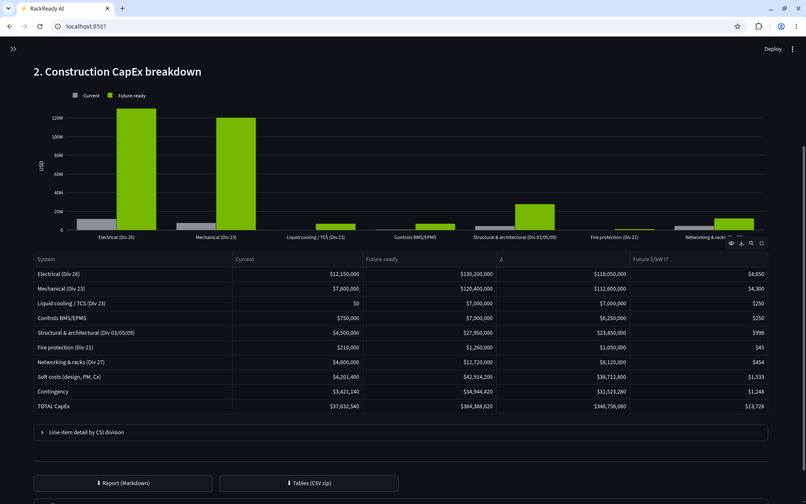This screenshot has width=806, height=504.
Task: Go back in browser history
Action: pos(10,26)
